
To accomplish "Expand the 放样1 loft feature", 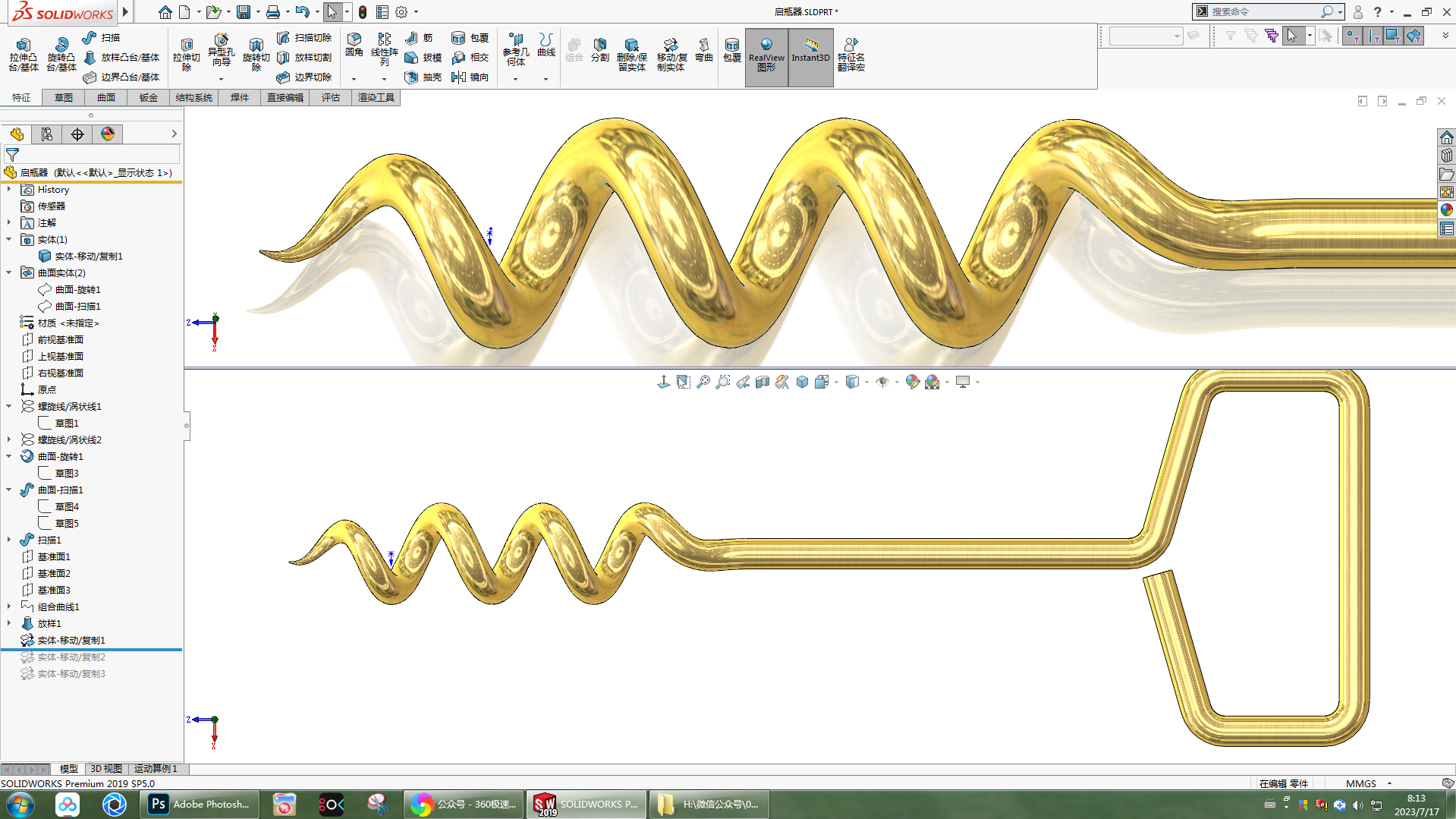I will pyautogui.click(x=9, y=624).
